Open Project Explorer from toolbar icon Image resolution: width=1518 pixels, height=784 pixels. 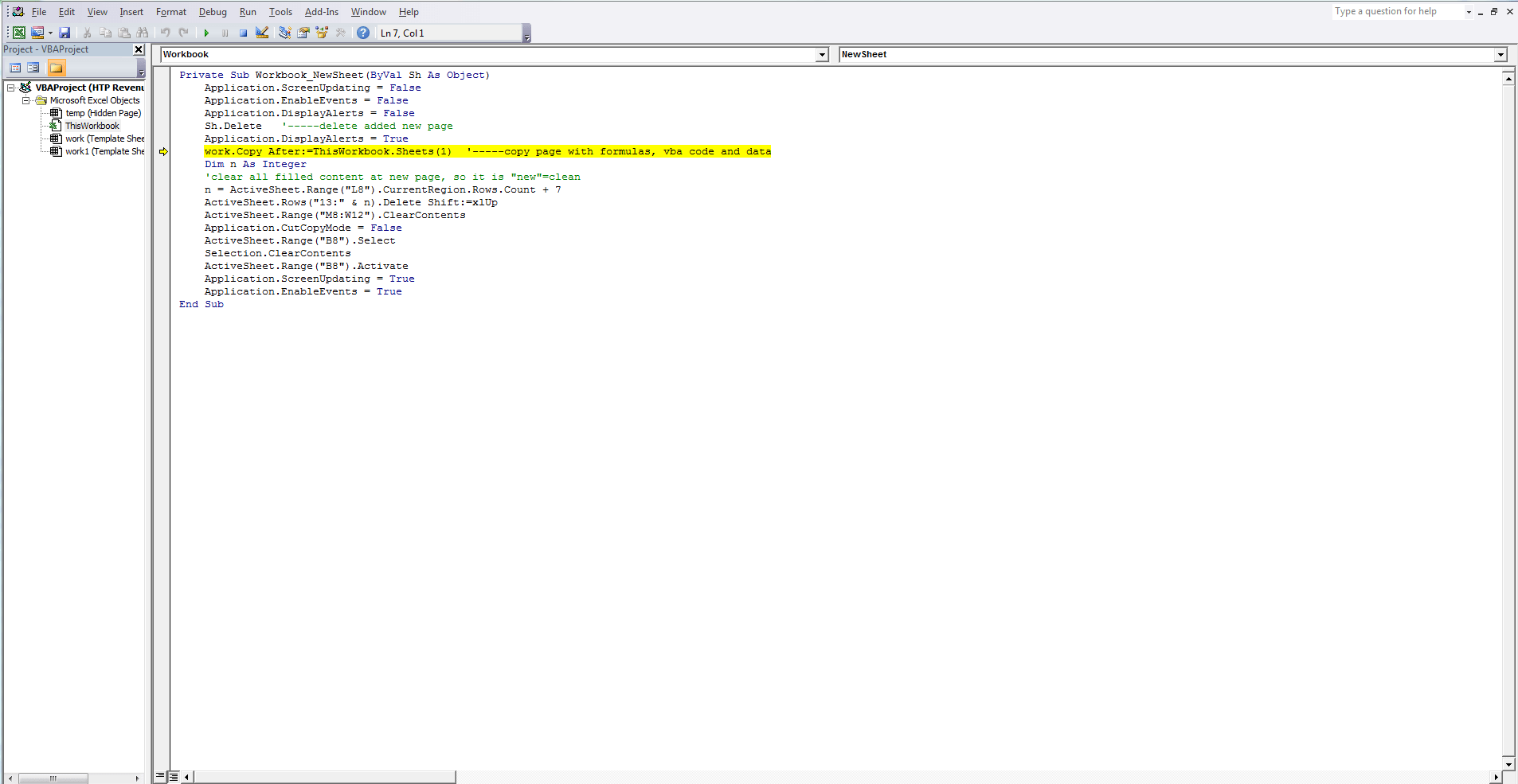tap(284, 33)
